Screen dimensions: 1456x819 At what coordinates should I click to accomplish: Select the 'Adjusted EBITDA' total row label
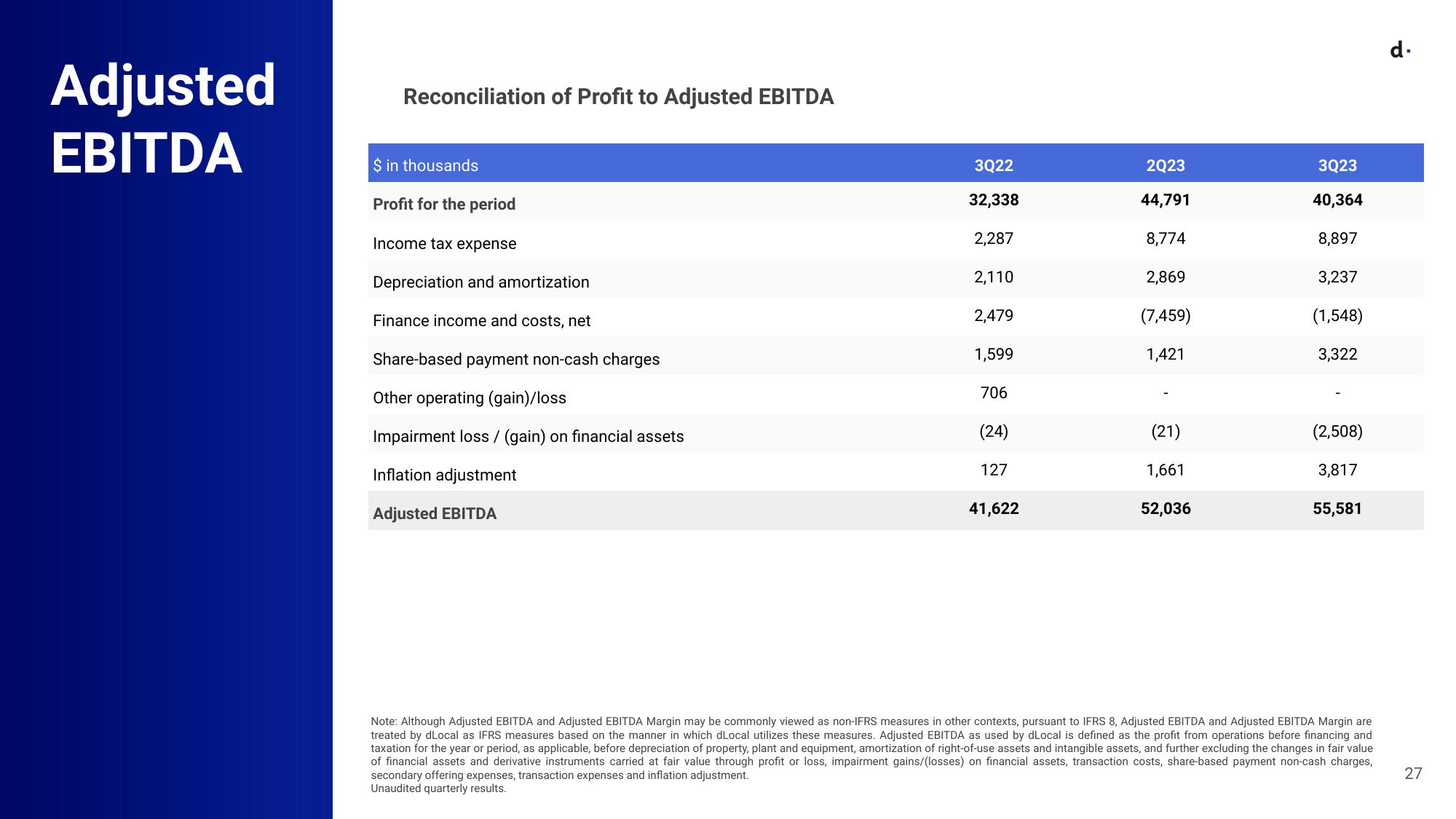tap(435, 513)
